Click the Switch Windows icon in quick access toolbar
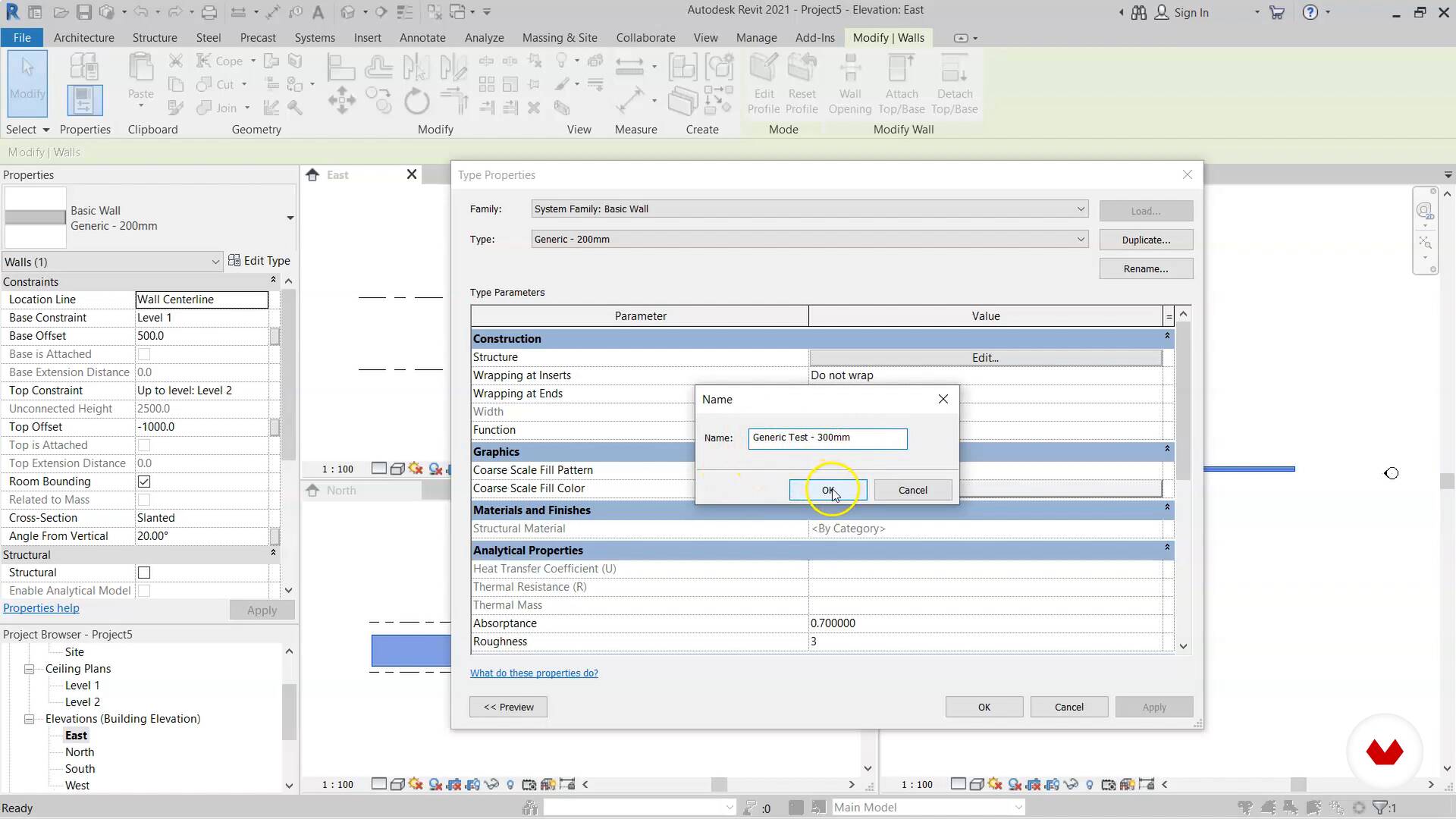Screen dimensions: 1456x819 point(457,12)
